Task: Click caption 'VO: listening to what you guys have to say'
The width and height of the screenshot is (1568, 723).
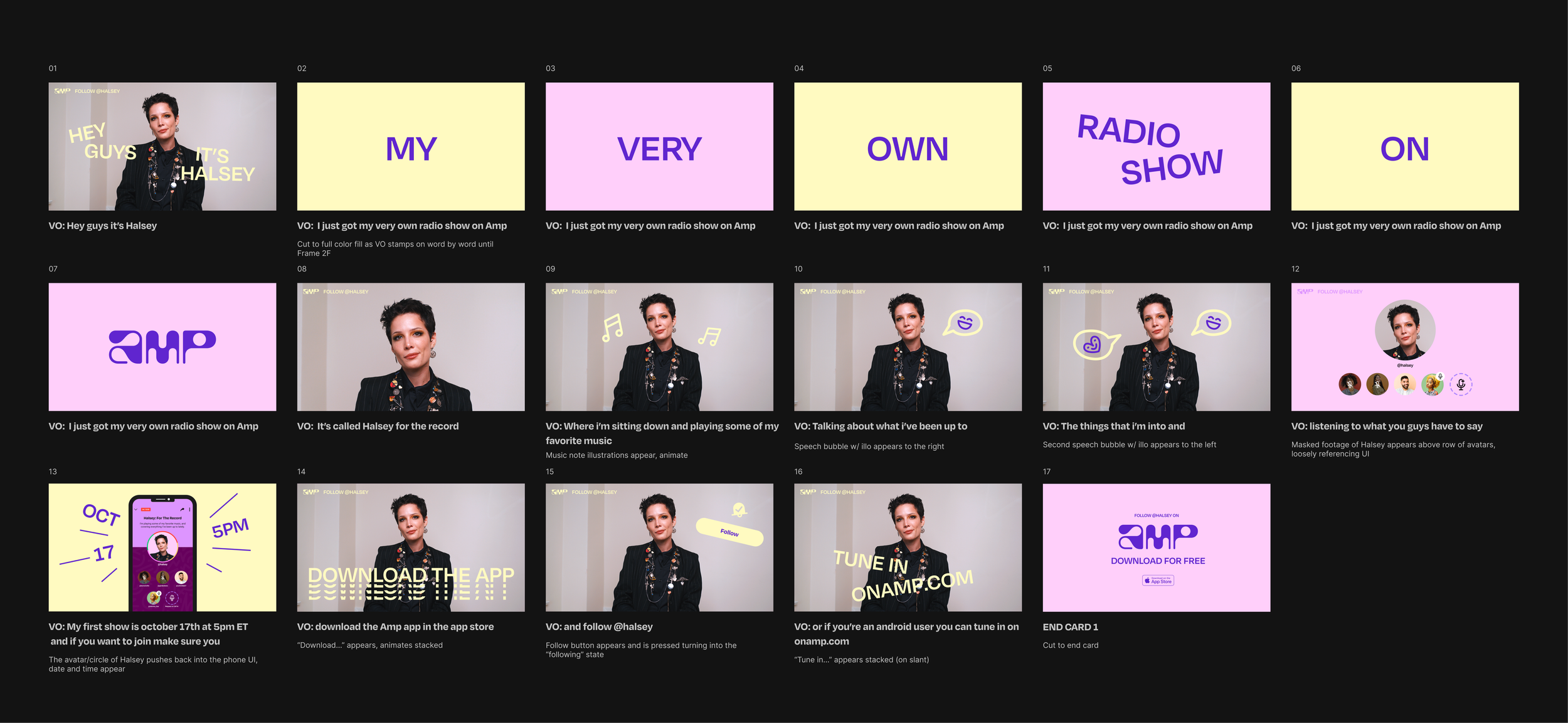Action: [x=1387, y=426]
